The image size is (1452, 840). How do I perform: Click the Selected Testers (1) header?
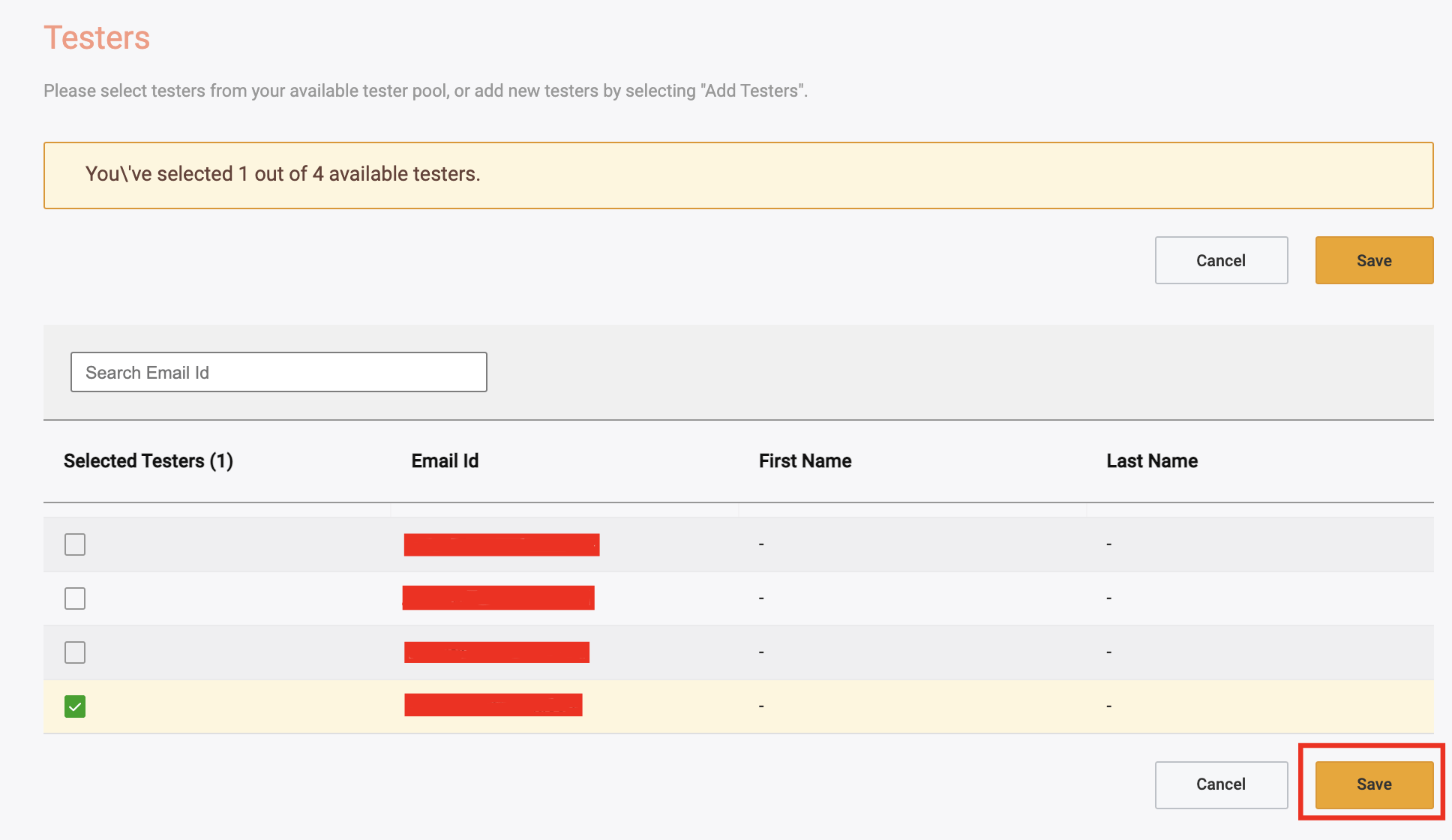click(148, 460)
